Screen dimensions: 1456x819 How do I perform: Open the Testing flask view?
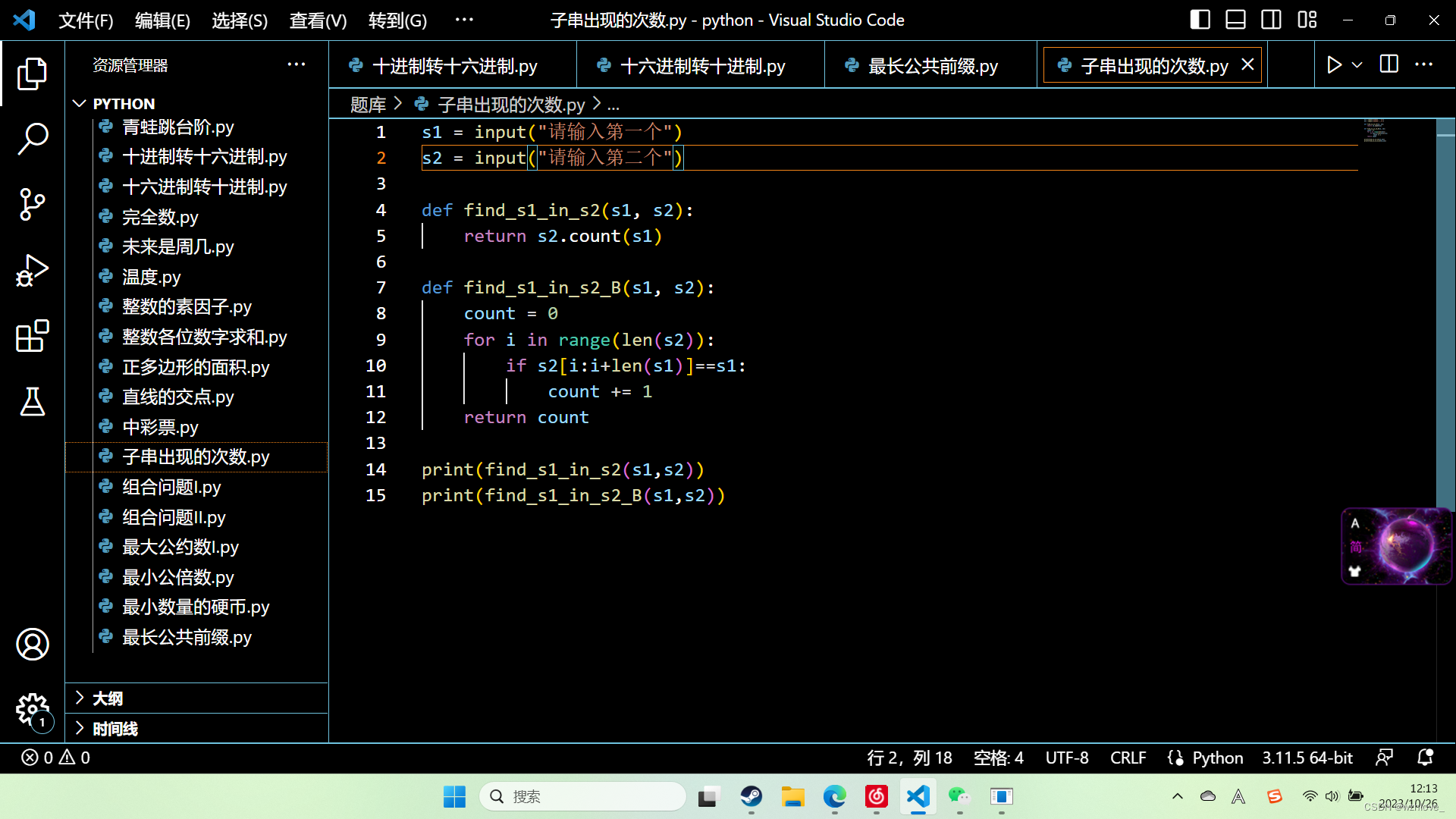[32, 401]
